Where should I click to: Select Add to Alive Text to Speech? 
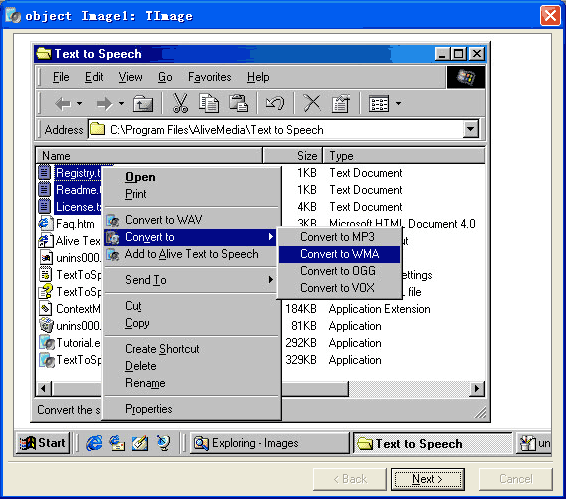[192, 254]
